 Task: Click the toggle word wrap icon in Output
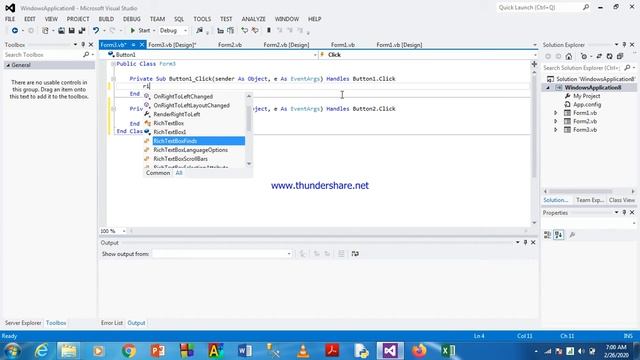coord(355,254)
